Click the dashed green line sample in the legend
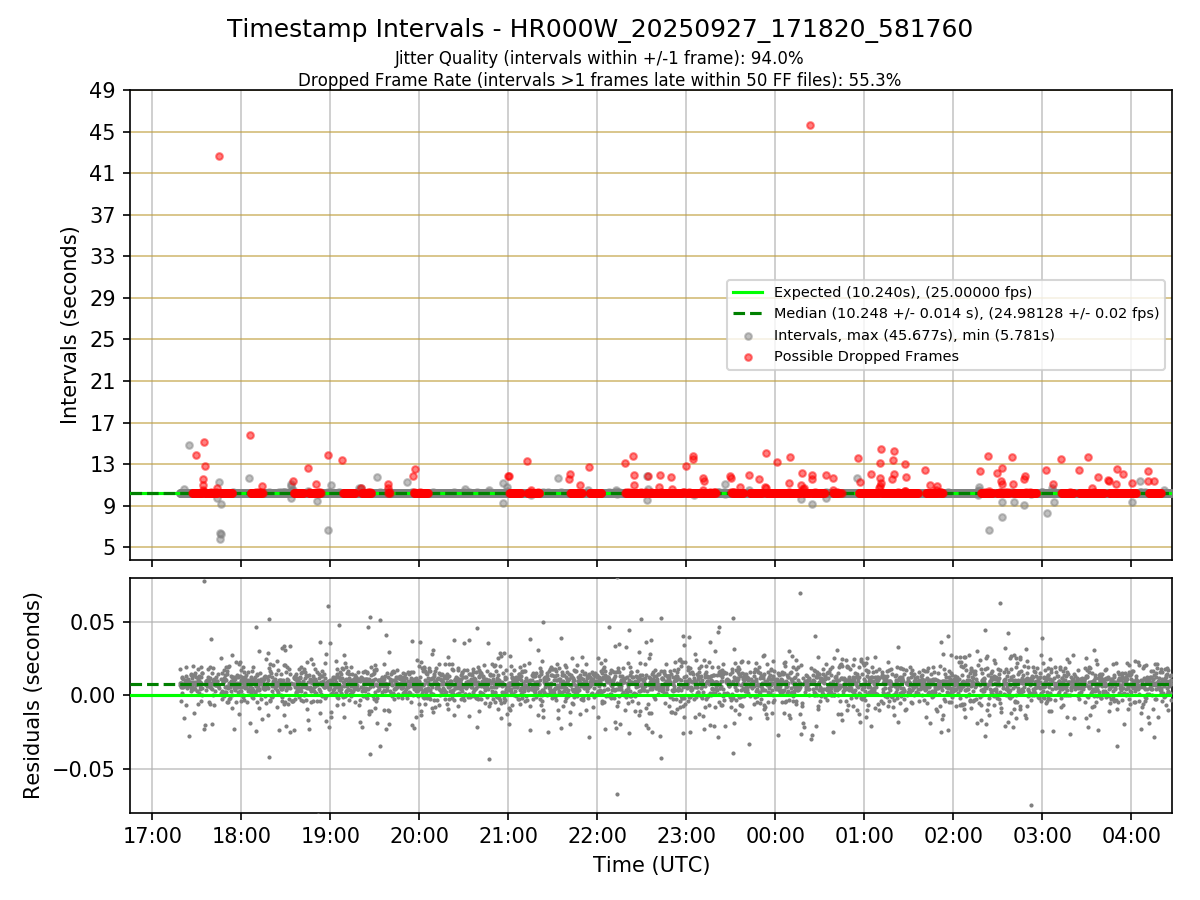Viewport: 1200px width, 900px height. (x=748, y=314)
